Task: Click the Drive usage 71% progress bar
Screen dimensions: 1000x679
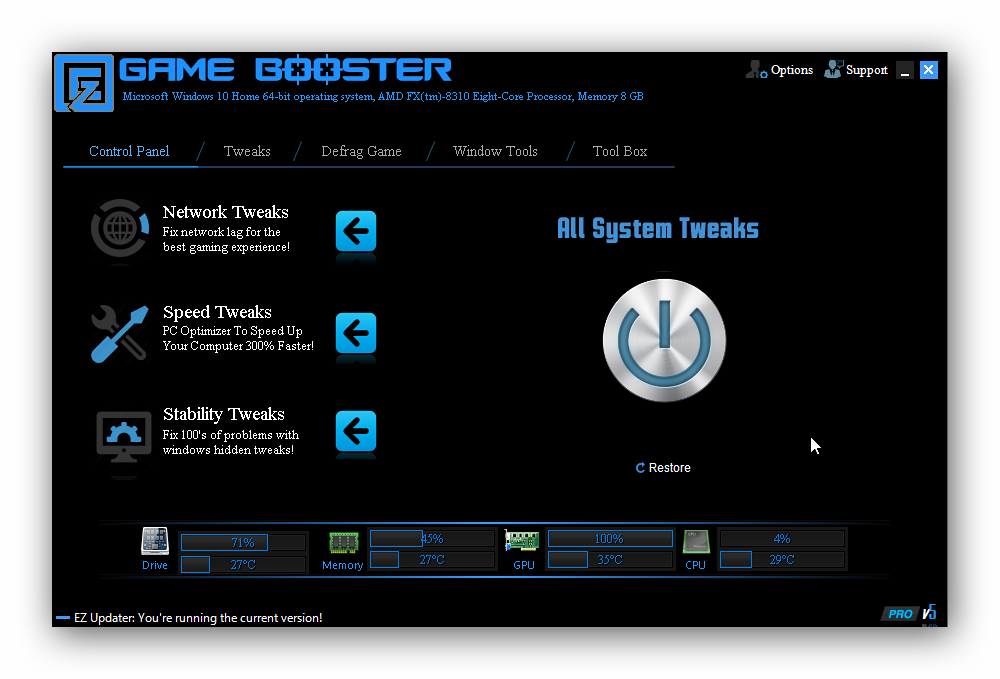Action: tap(243, 542)
